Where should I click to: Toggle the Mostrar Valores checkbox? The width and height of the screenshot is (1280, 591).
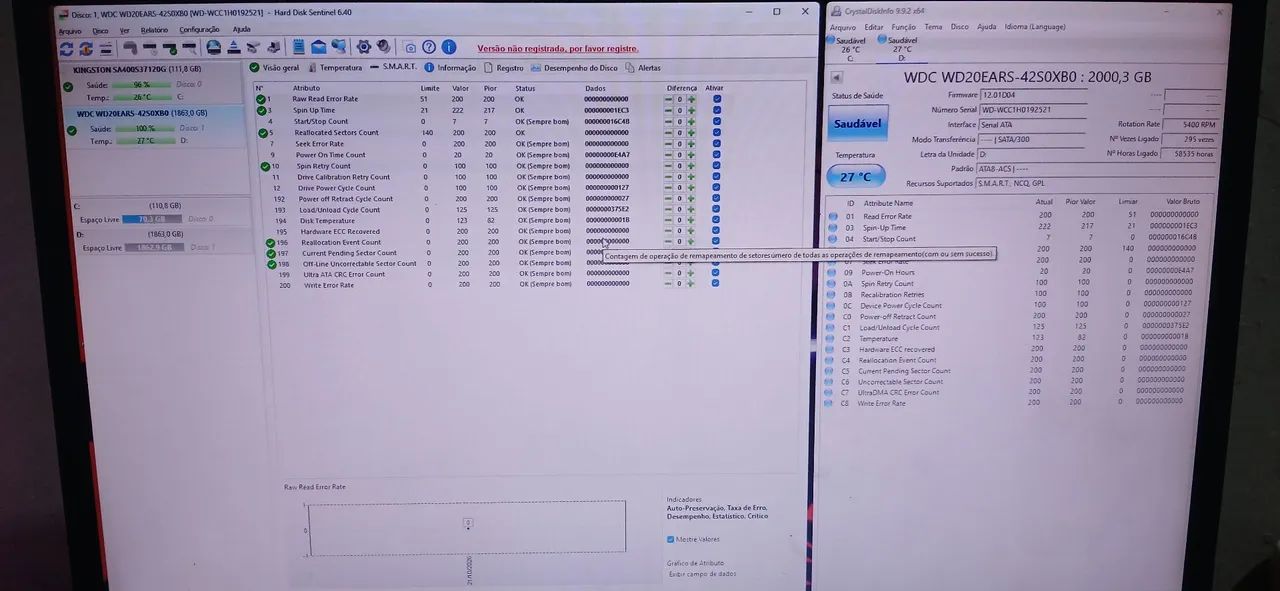point(670,539)
